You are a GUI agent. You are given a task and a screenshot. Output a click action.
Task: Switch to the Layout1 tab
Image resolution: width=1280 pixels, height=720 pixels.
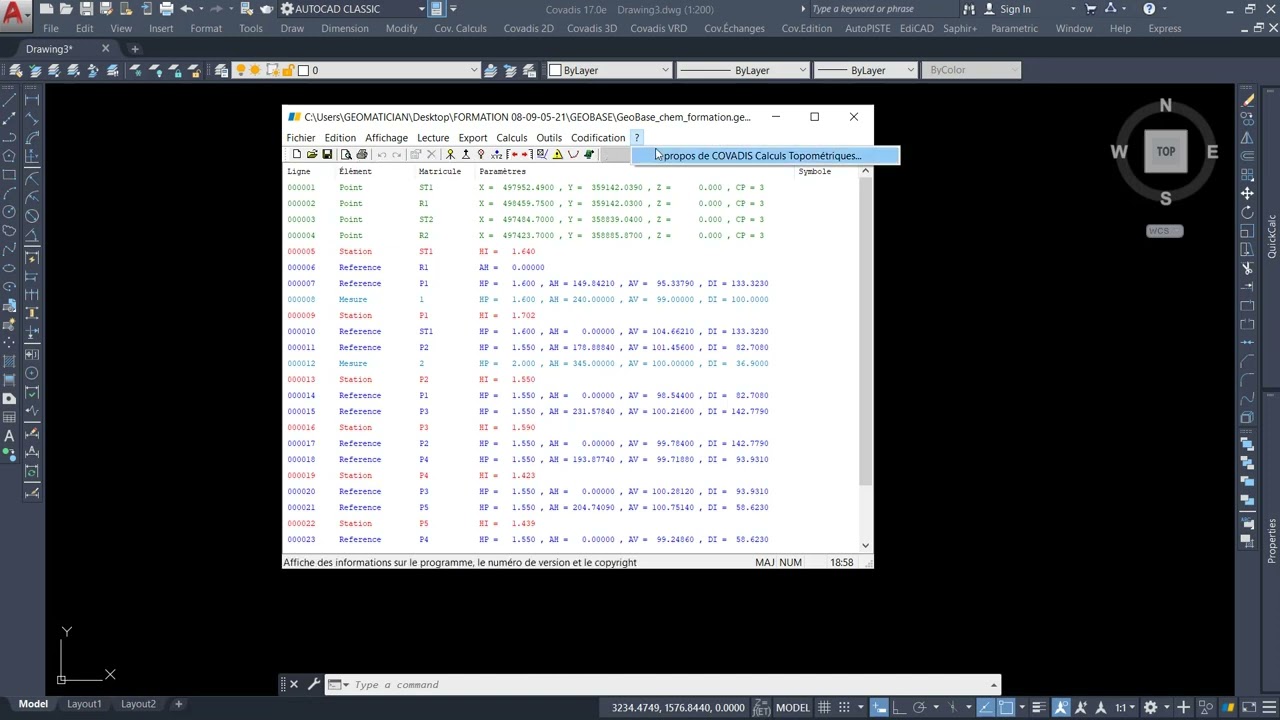(84, 704)
